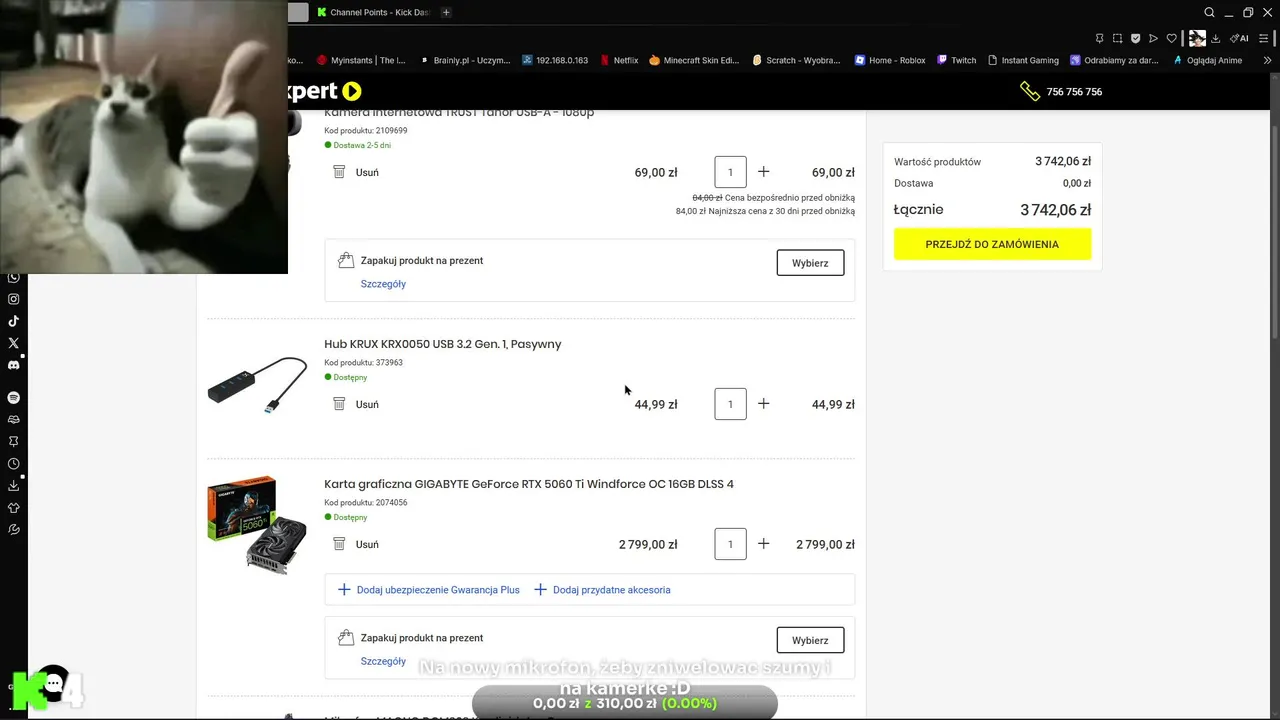Open the downloads icon in the sidebar
Viewport: 1280px width, 720px height.
click(14, 486)
